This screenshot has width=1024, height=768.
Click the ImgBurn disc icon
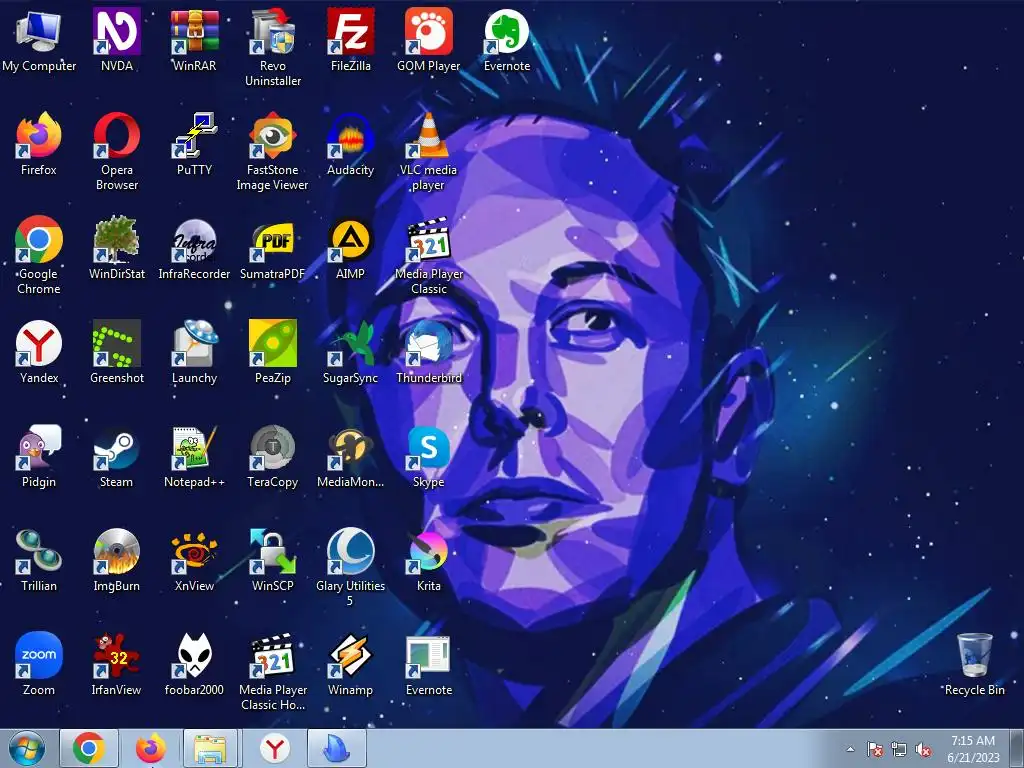tap(116, 551)
